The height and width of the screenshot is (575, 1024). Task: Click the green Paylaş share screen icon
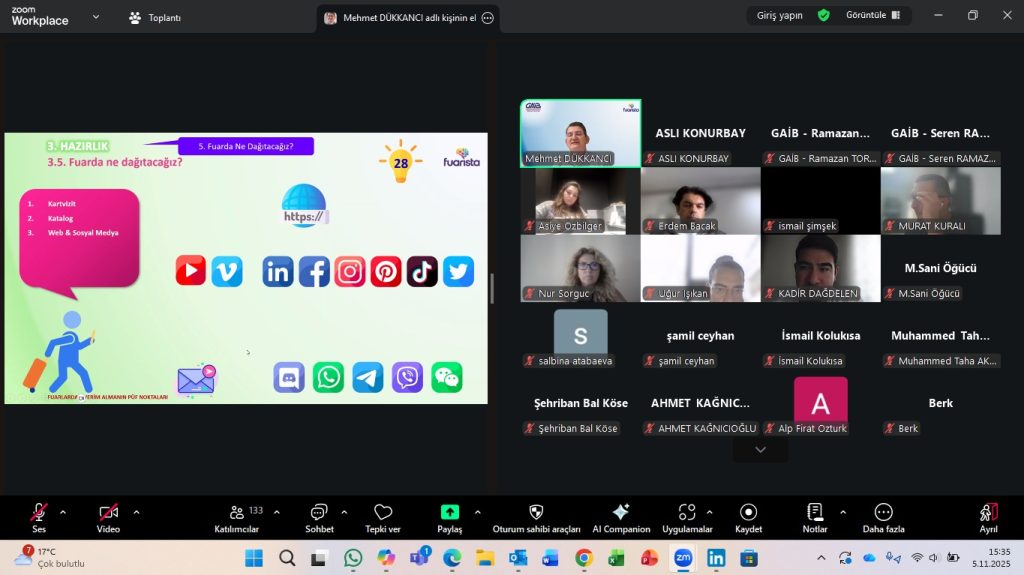pyautogui.click(x=450, y=512)
